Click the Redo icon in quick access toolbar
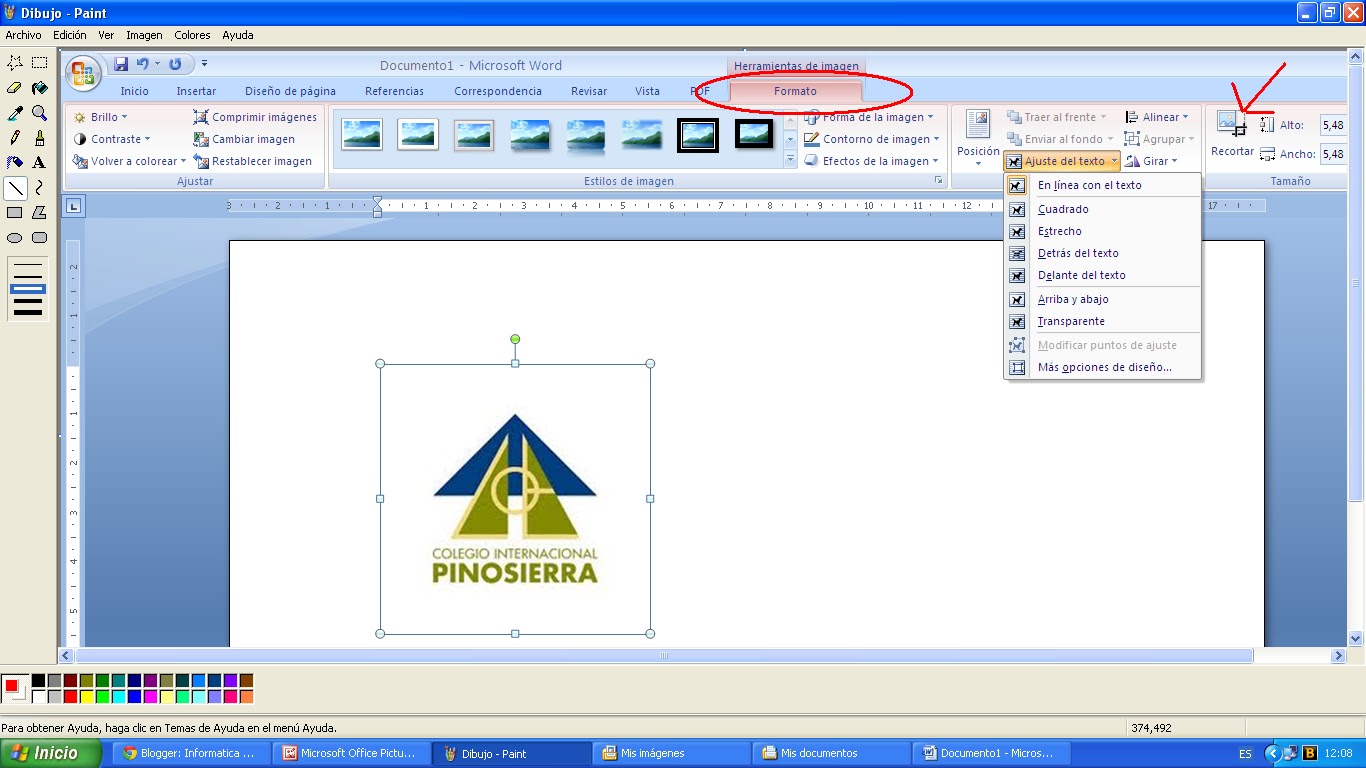The height and width of the screenshot is (768, 1366). (175, 64)
